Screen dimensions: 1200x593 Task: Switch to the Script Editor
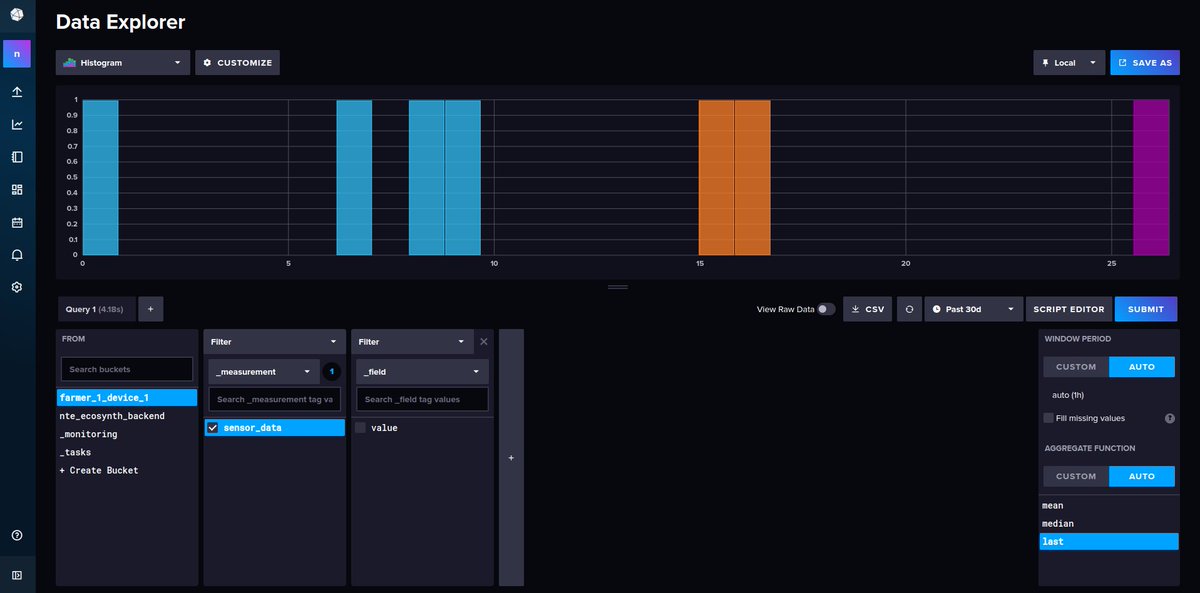click(1069, 310)
